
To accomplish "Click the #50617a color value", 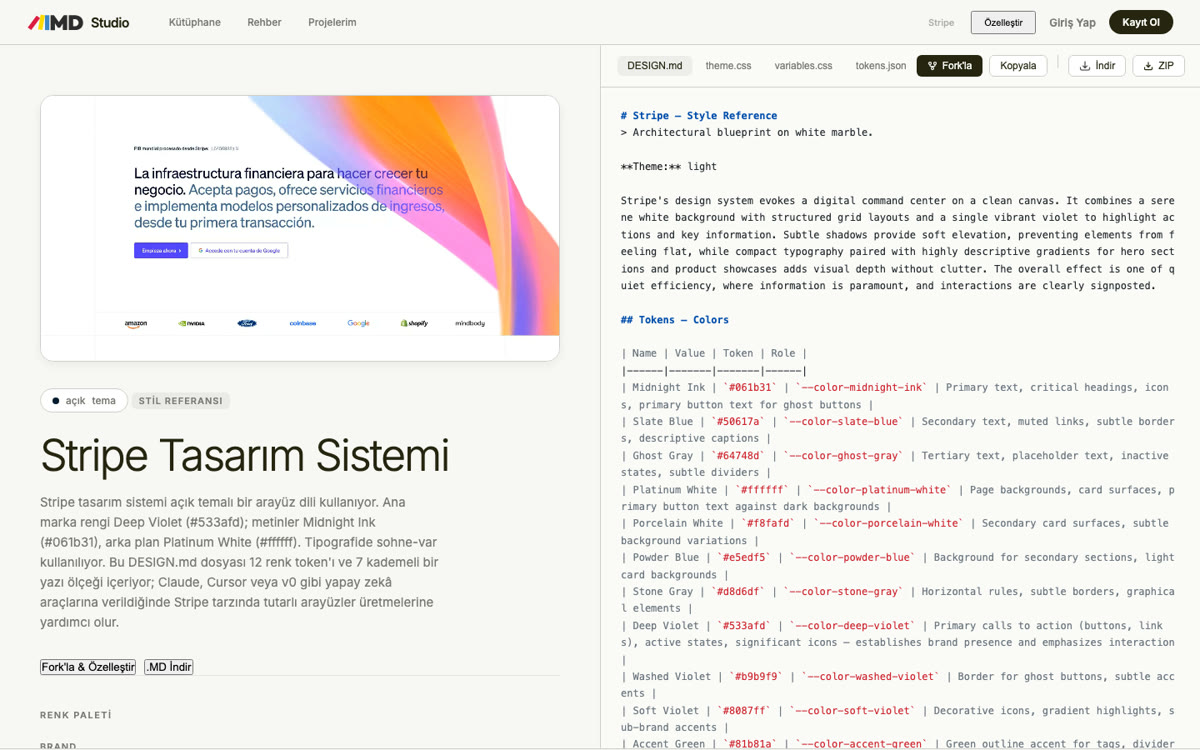I will pos(737,422).
